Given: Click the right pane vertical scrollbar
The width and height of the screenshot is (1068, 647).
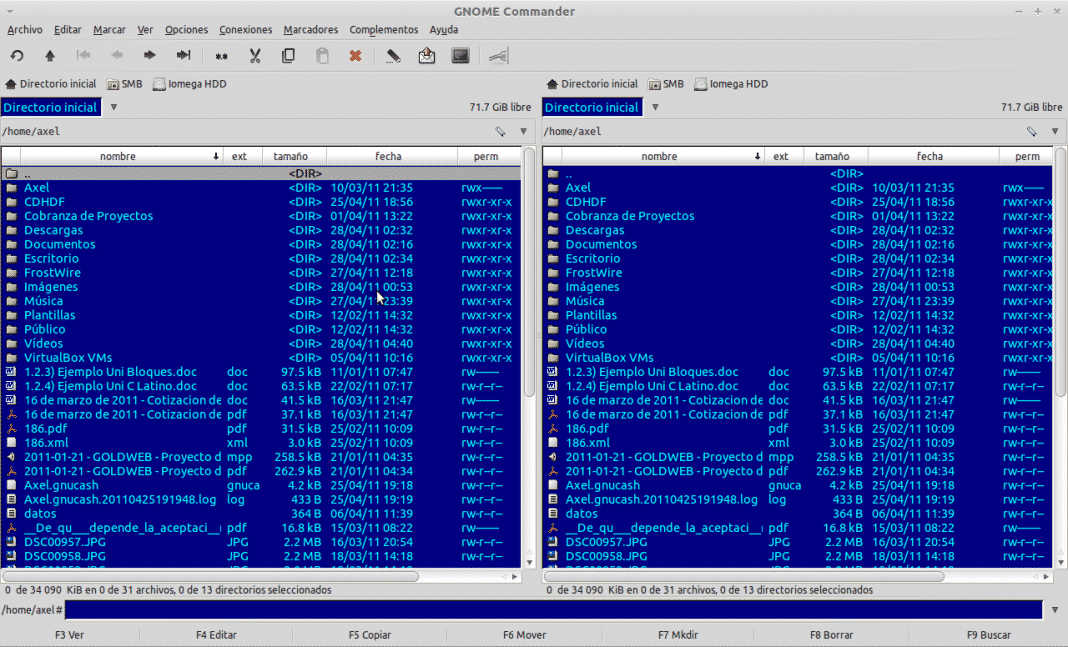Looking at the screenshot, I should pos(1061,272).
